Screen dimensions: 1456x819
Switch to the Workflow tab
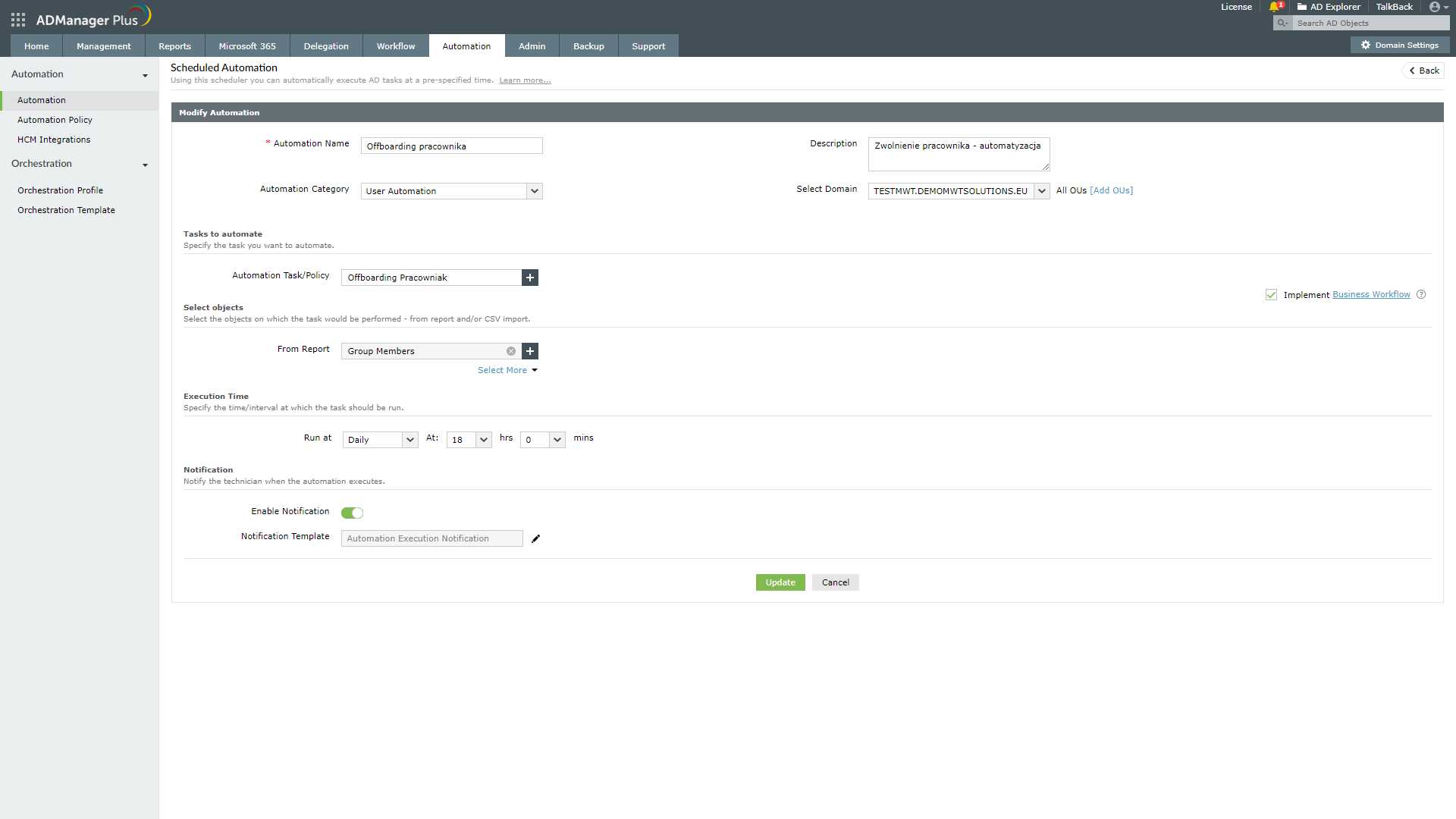395,45
